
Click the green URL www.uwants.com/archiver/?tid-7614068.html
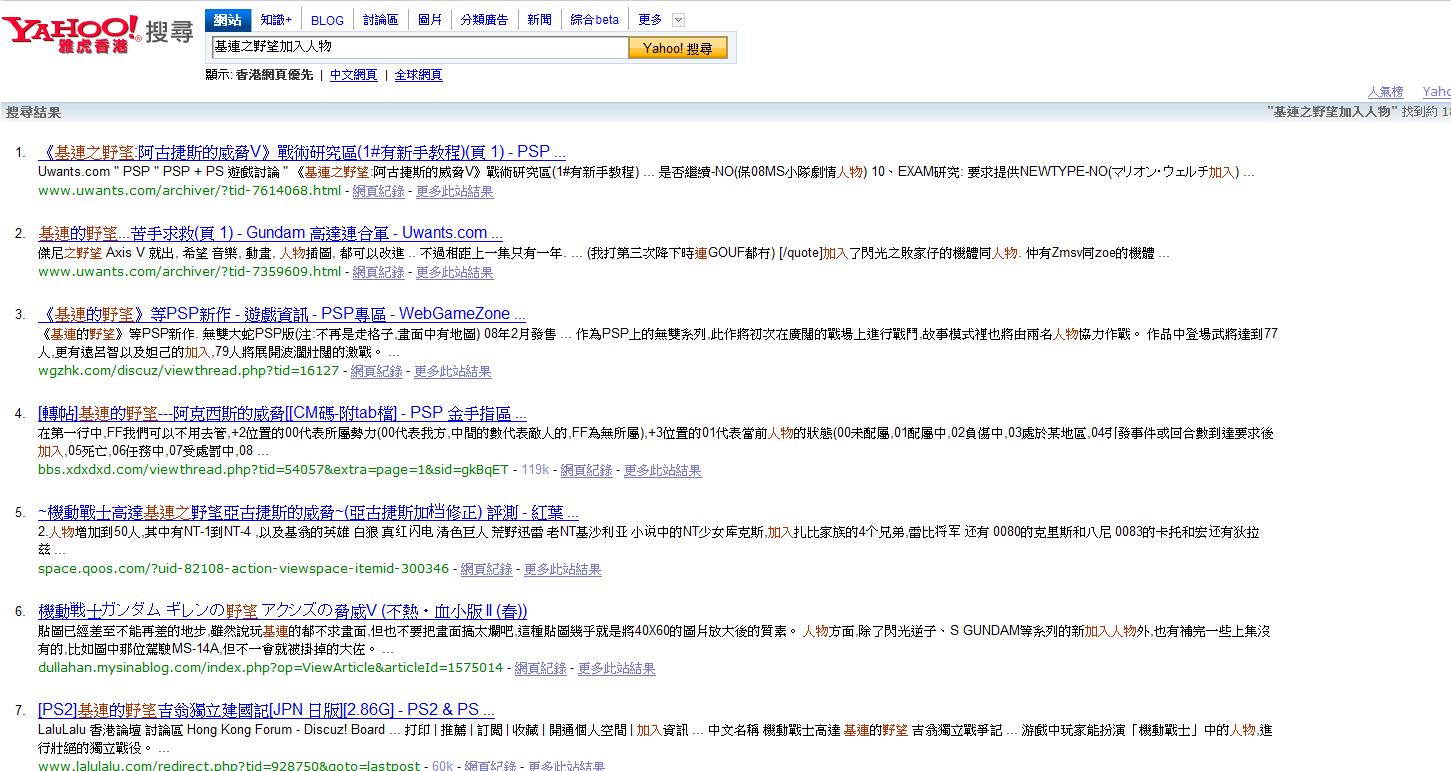[x=189, y=191]
